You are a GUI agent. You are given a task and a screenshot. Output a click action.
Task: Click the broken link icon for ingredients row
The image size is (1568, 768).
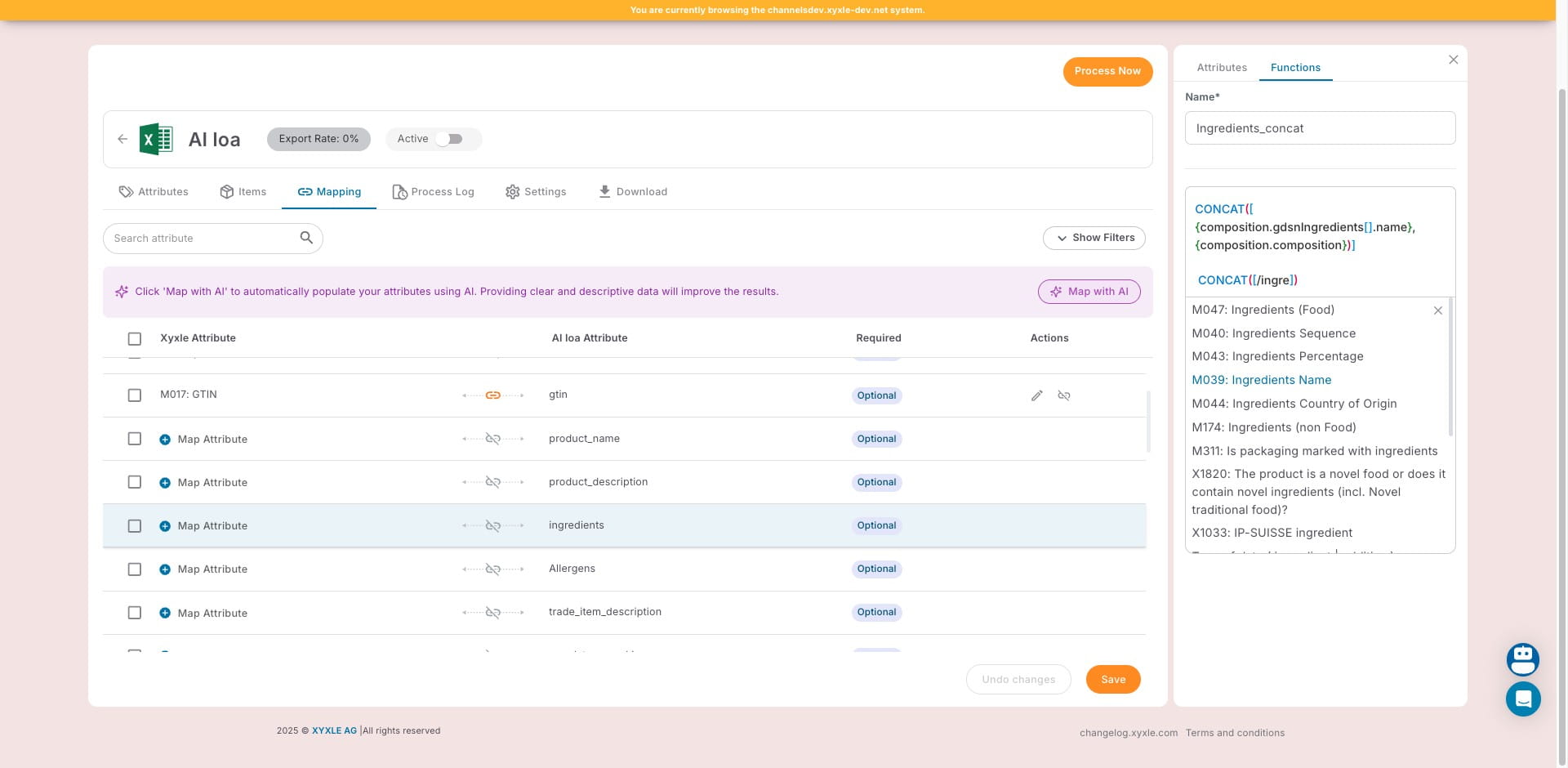(492, 526)
